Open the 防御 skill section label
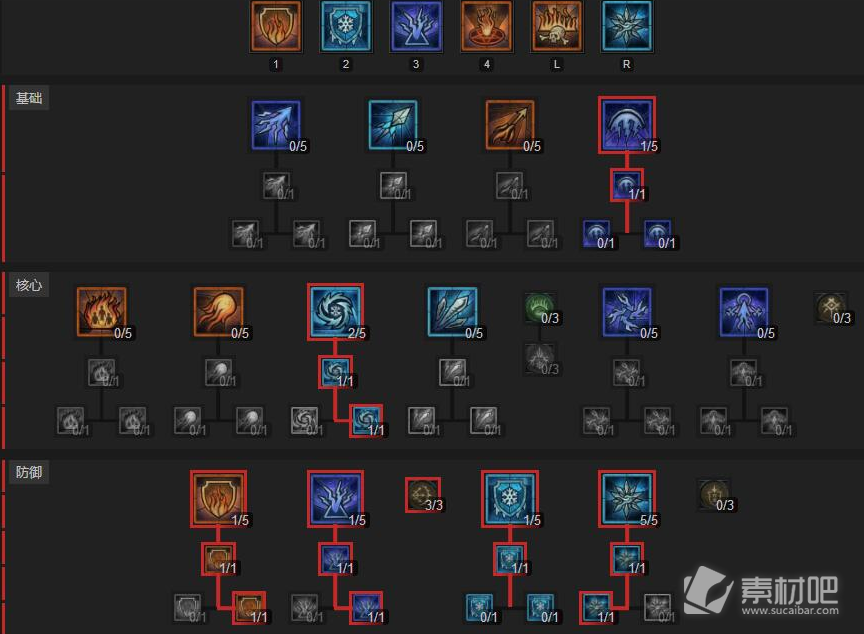Image resolution: width=864 pixels, height=634 pixels. pyautogui.click(x=29, y=472)
